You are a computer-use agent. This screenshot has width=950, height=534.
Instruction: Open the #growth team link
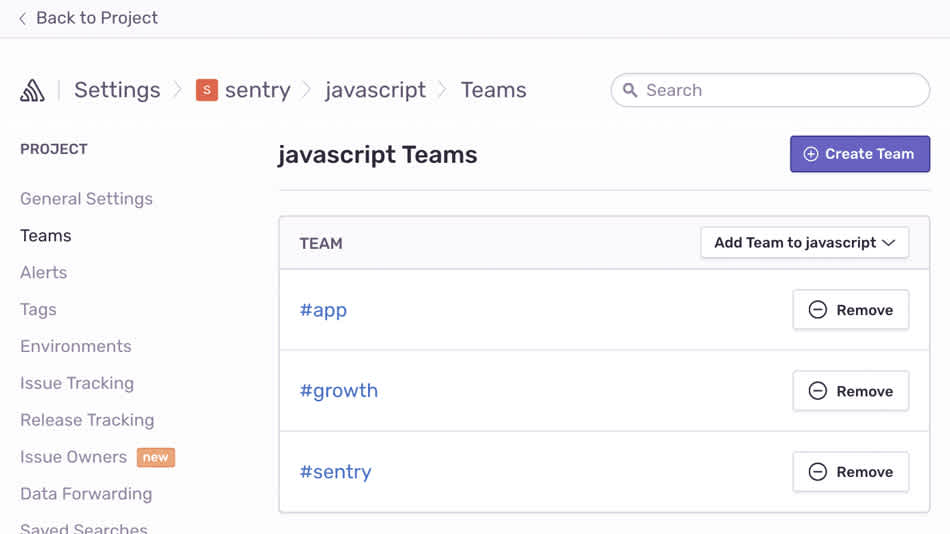[339, 391]
